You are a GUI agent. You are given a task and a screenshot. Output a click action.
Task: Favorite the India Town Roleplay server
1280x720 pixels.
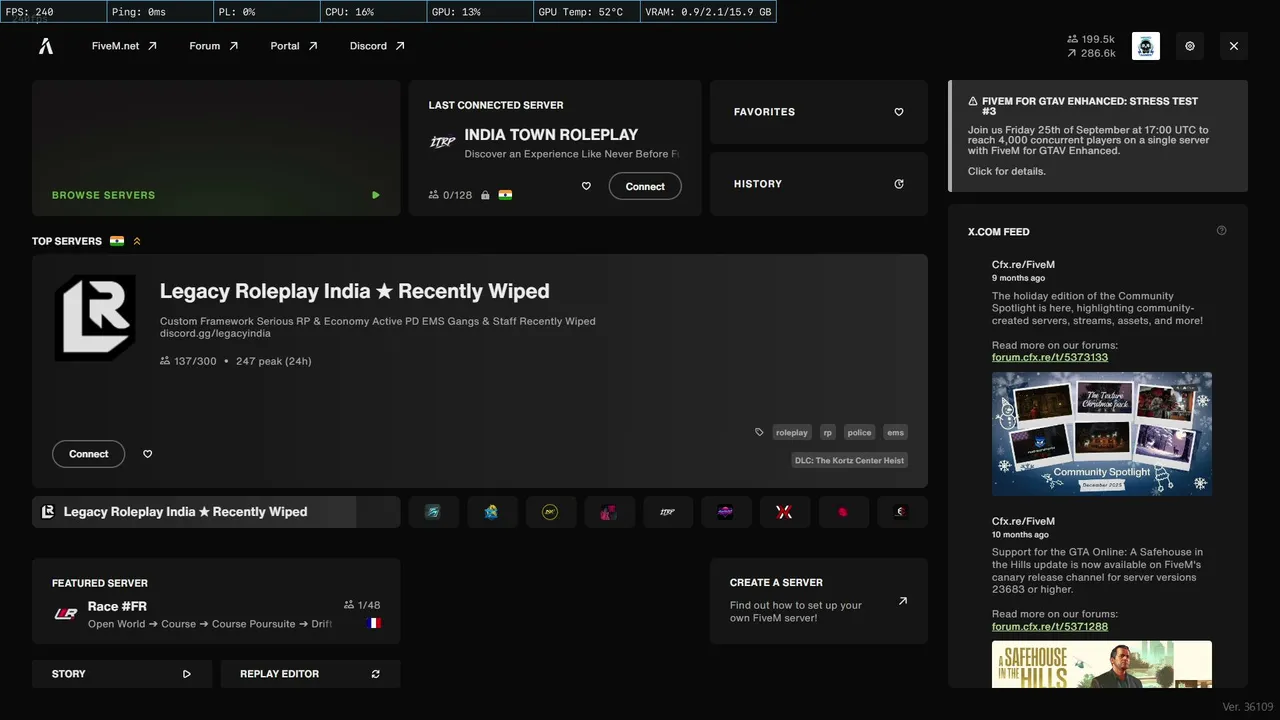[586, 186]
